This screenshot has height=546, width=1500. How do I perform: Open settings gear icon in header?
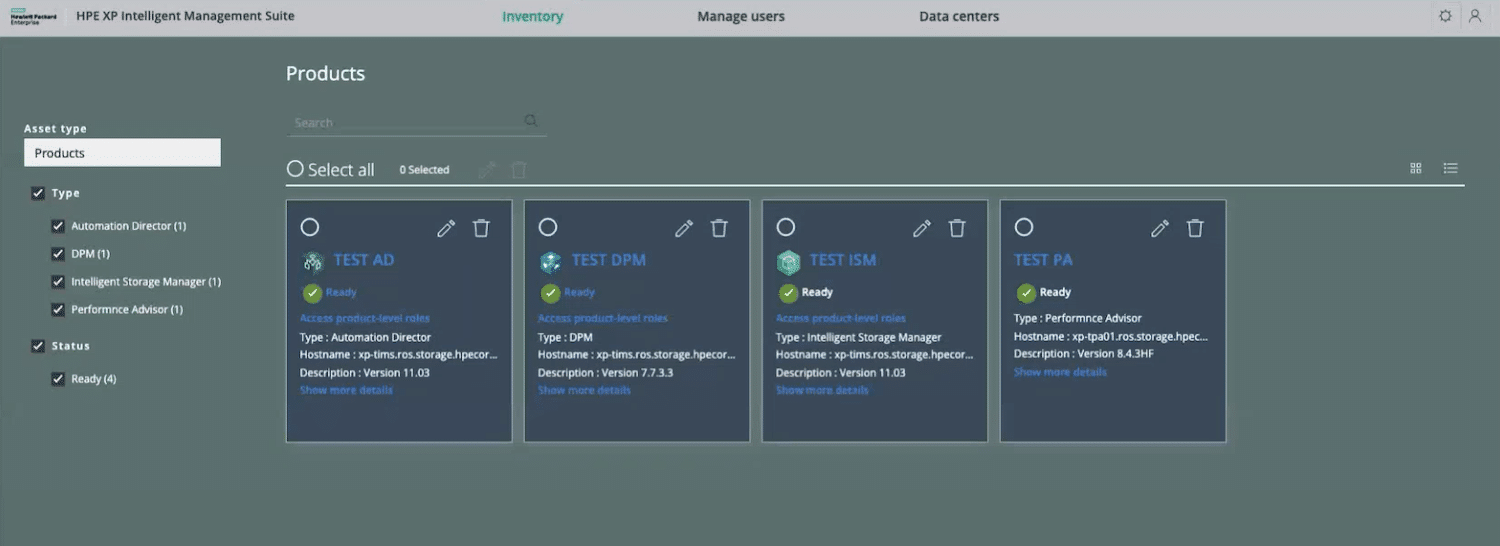click(1445, 16)
